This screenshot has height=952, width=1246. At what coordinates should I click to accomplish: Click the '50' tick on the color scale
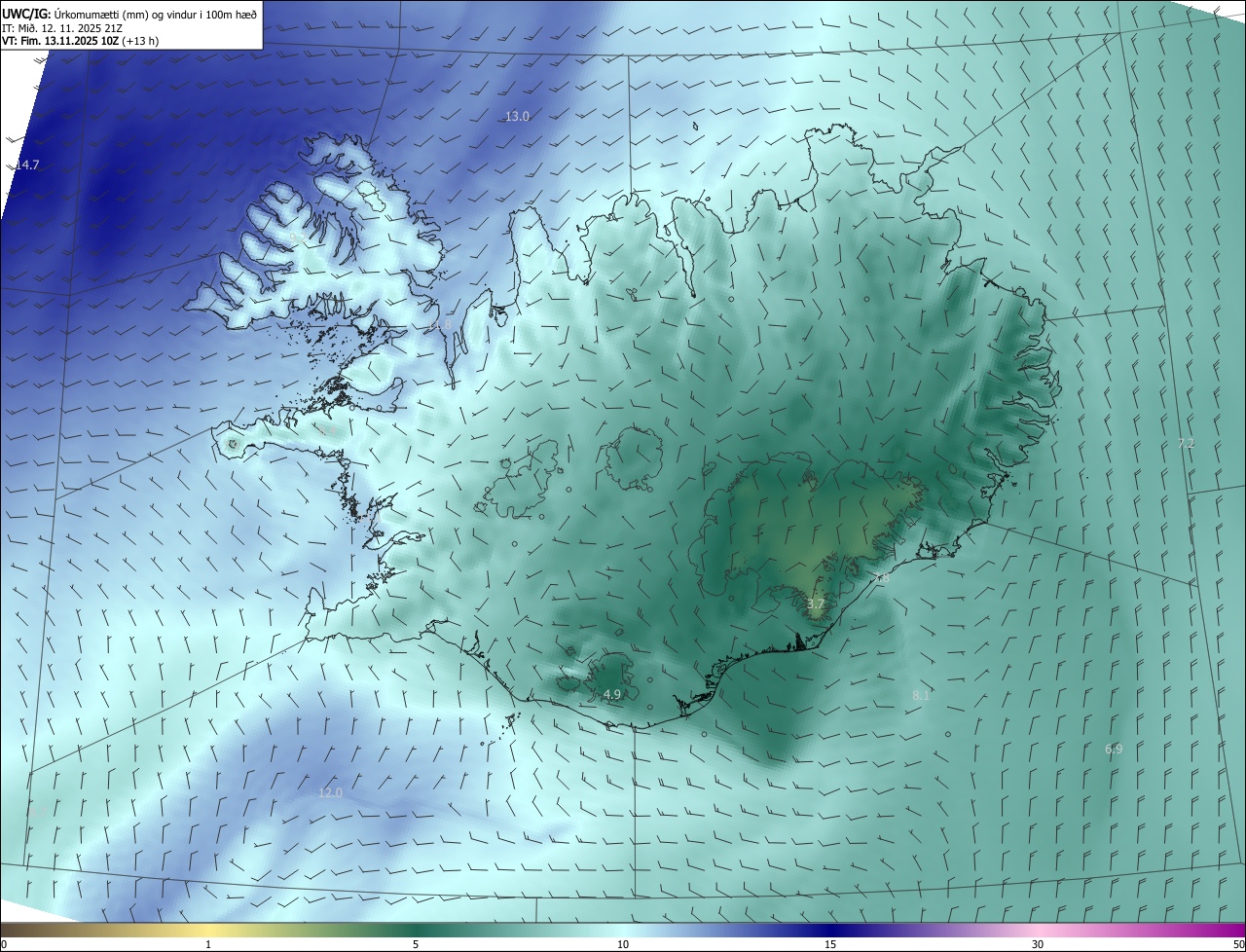click(1238, 944)
